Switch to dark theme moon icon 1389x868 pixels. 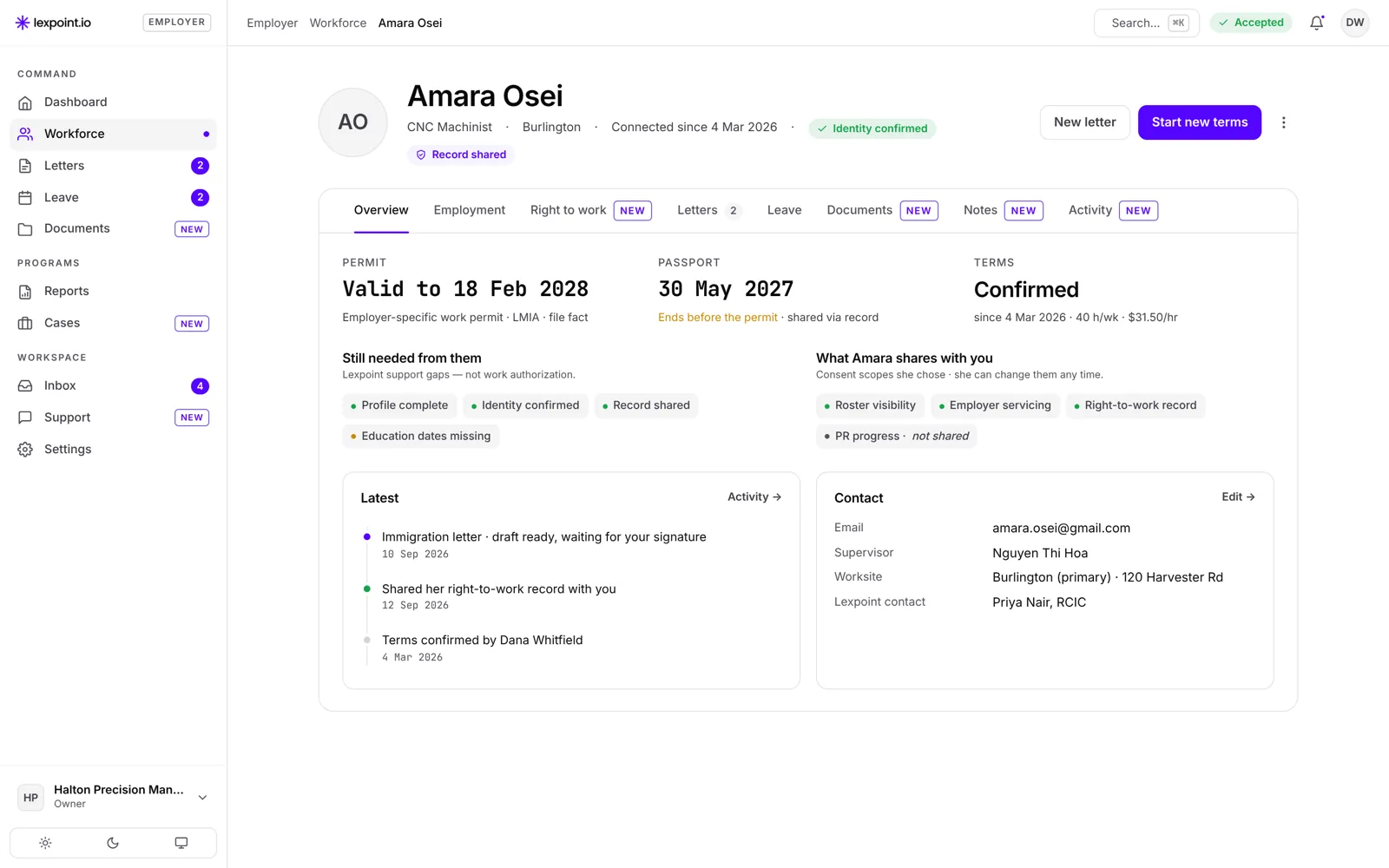tap(113, 843)
